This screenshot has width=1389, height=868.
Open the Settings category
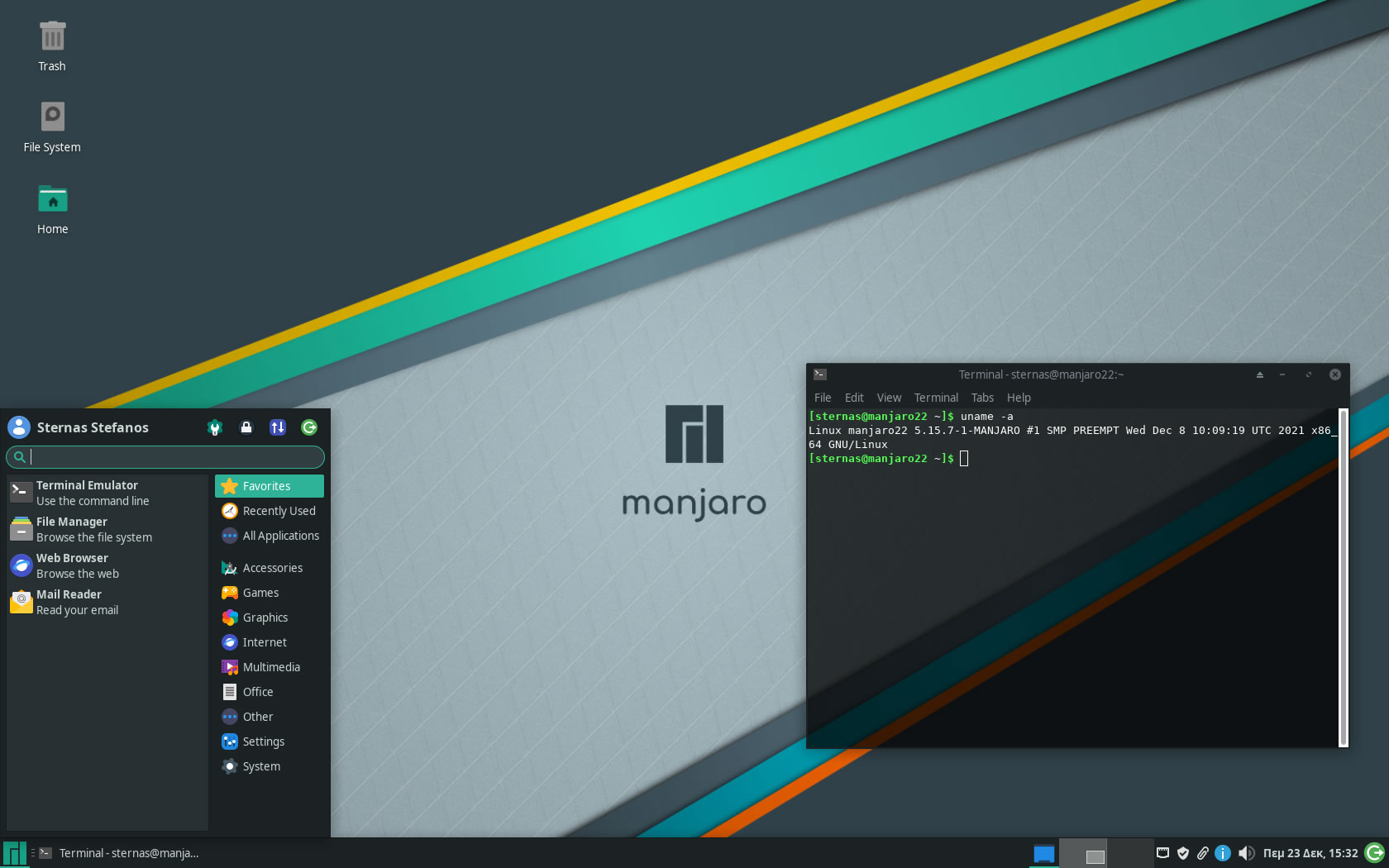coord(270,742)
